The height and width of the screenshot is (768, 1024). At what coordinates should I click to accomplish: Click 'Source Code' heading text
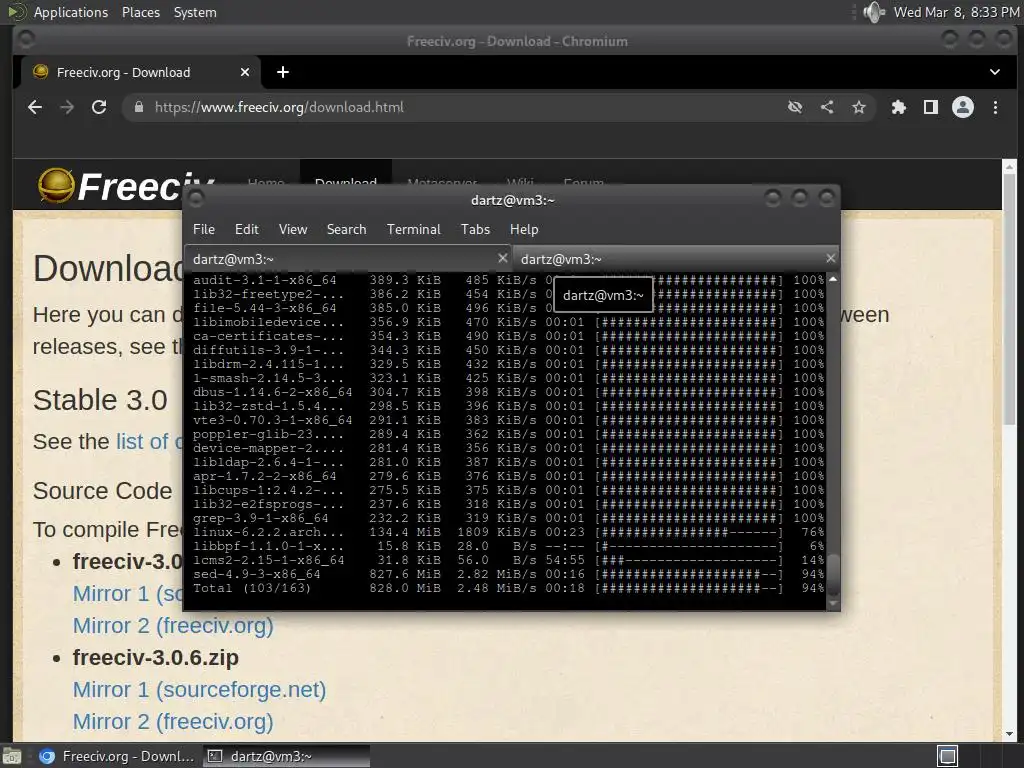tap(103, 491)
